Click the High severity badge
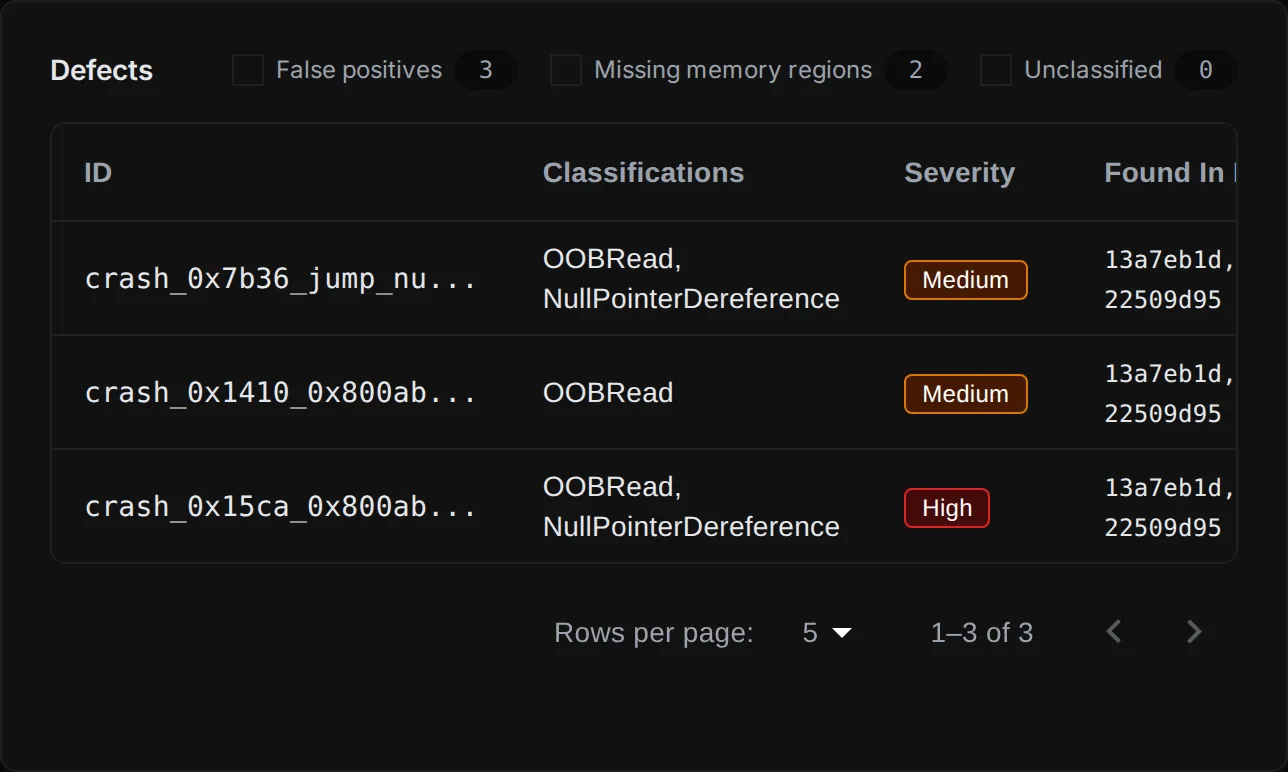The height and width of the screenshot is (772, 1288). pyautogui.click(x=946, y=508)
